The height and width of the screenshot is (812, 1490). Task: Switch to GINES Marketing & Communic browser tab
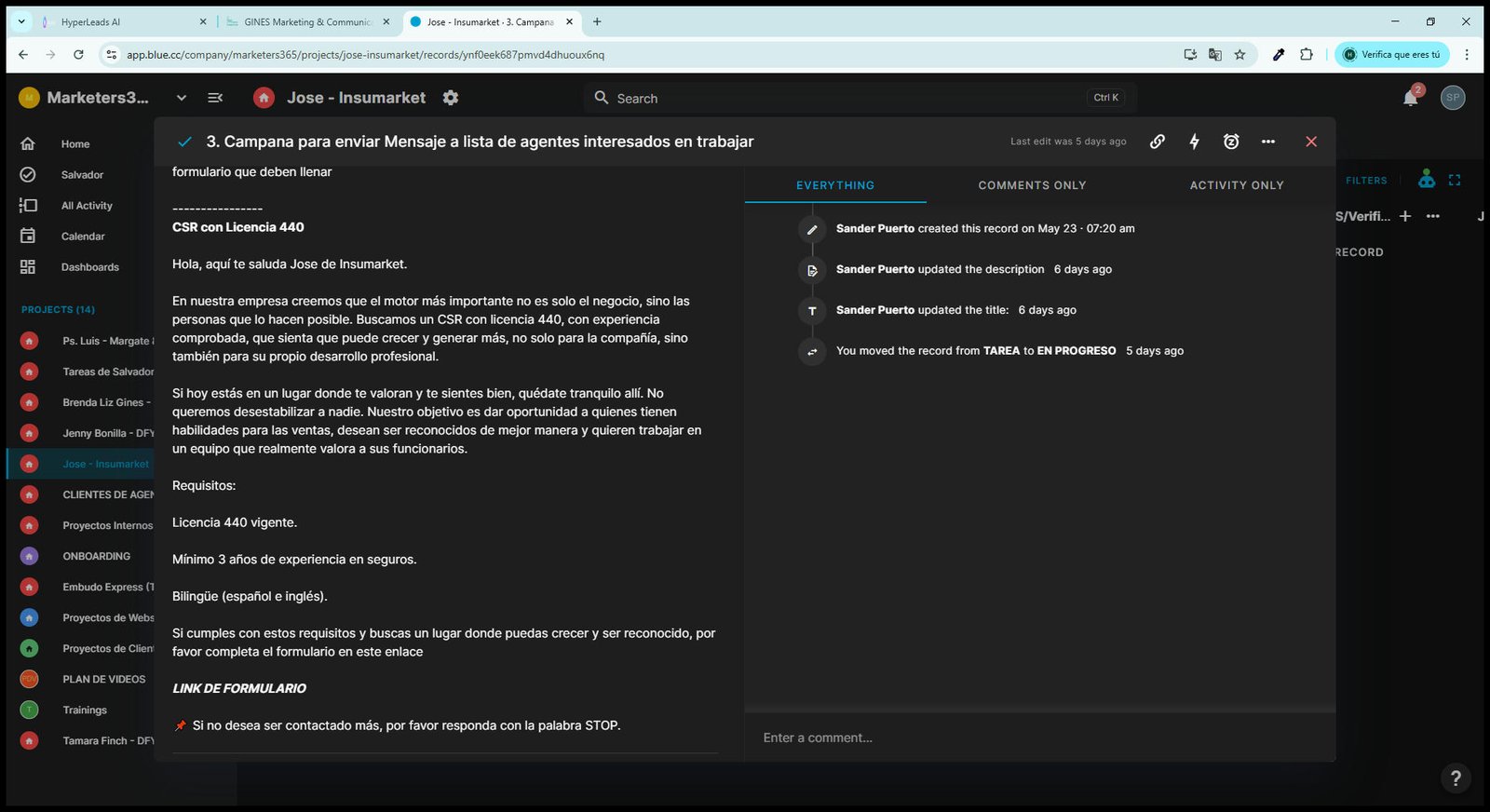pyautogui.click(x=307, y=21)
